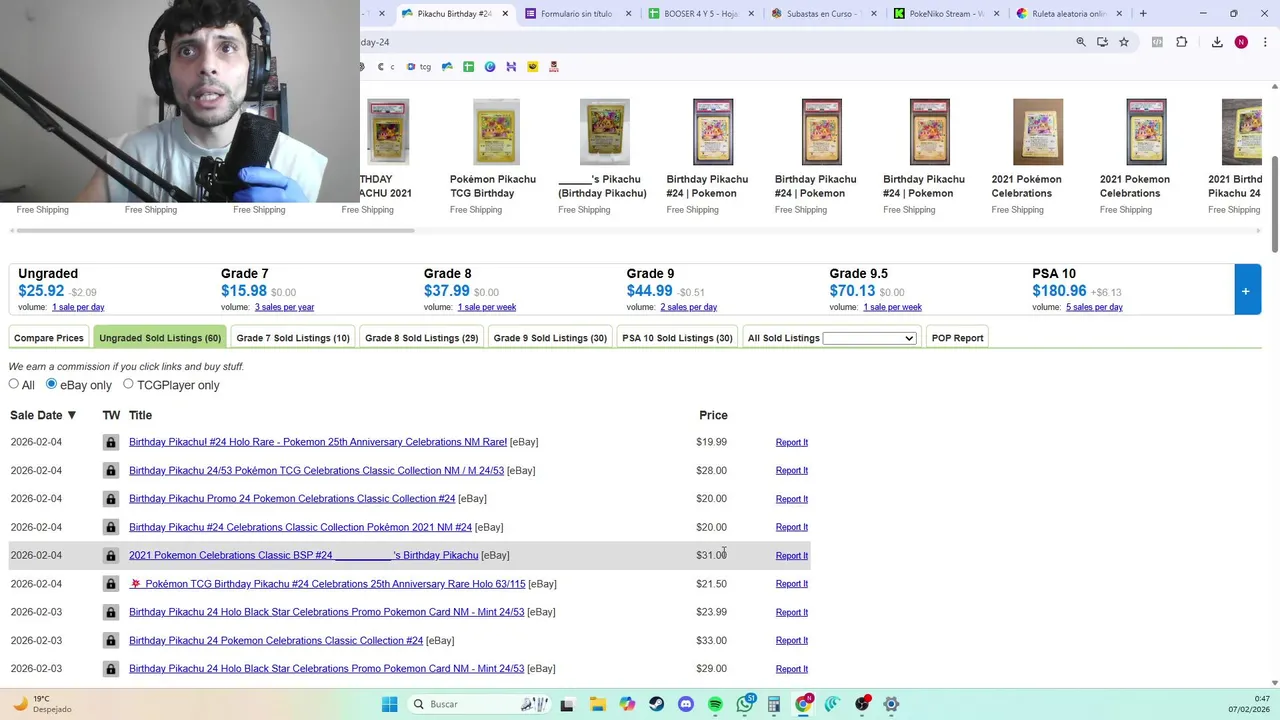Click the lock icon for the $19.99 sale row

pyautogui.click(x=111, y=442)
